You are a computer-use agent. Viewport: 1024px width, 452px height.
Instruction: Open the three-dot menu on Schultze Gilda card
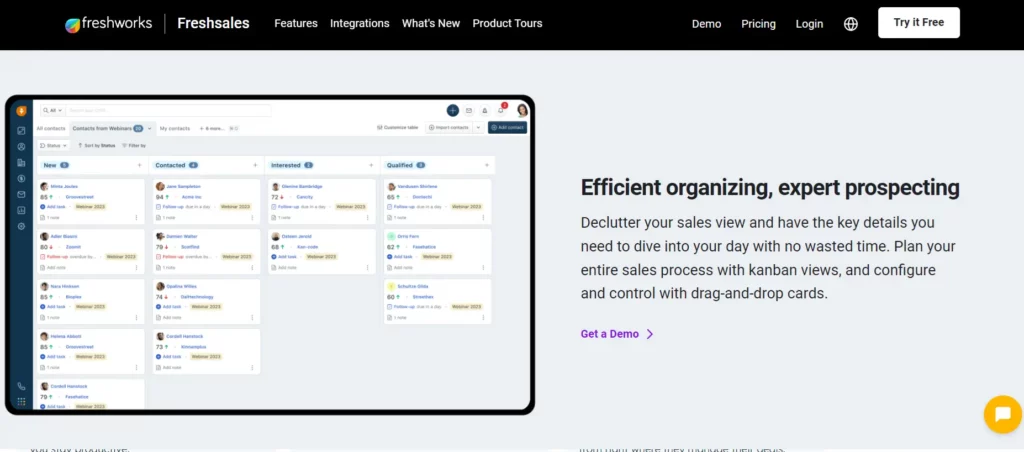[483, 317]
